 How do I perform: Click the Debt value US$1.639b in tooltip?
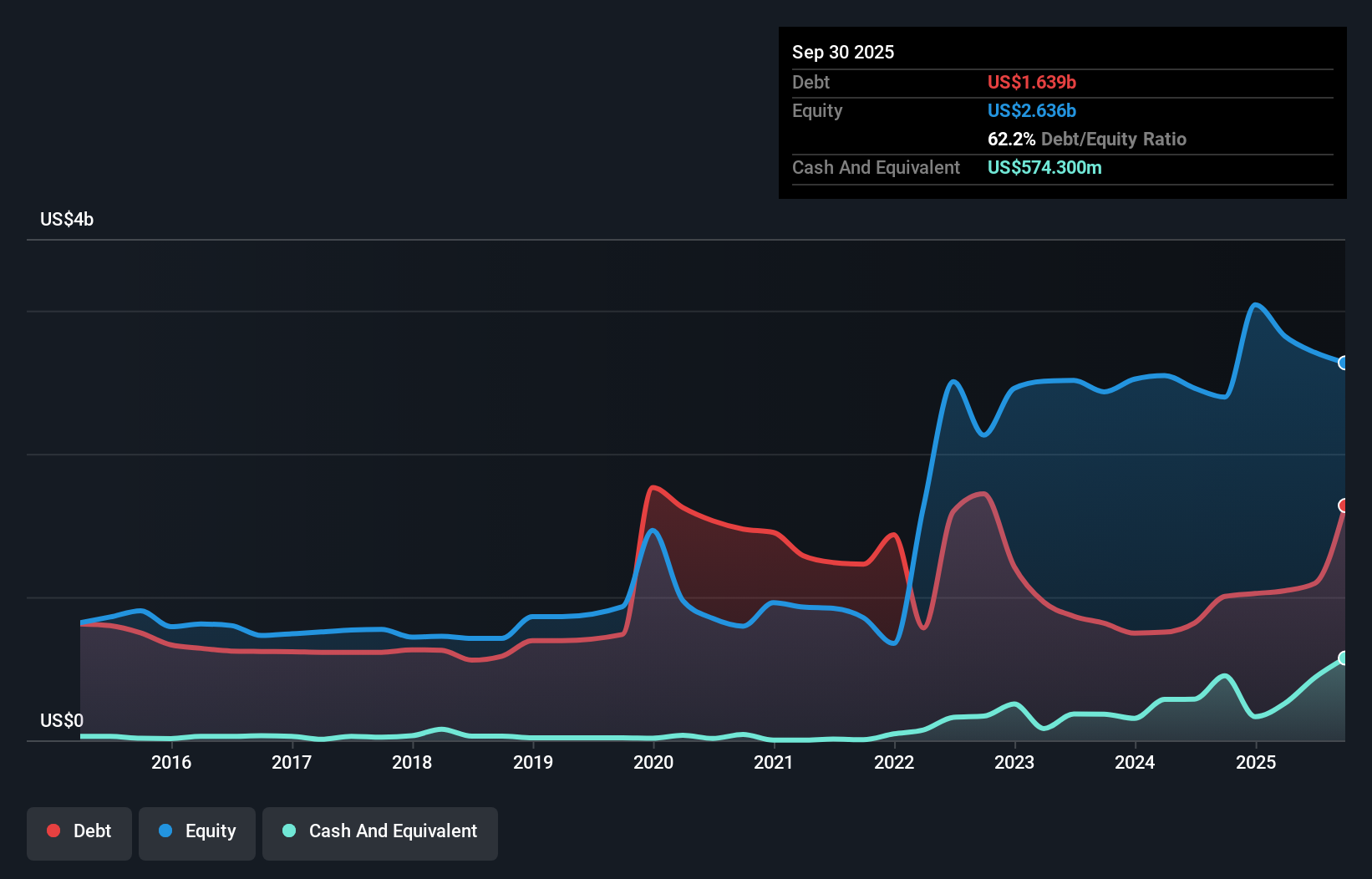[x=1032, y=82]
